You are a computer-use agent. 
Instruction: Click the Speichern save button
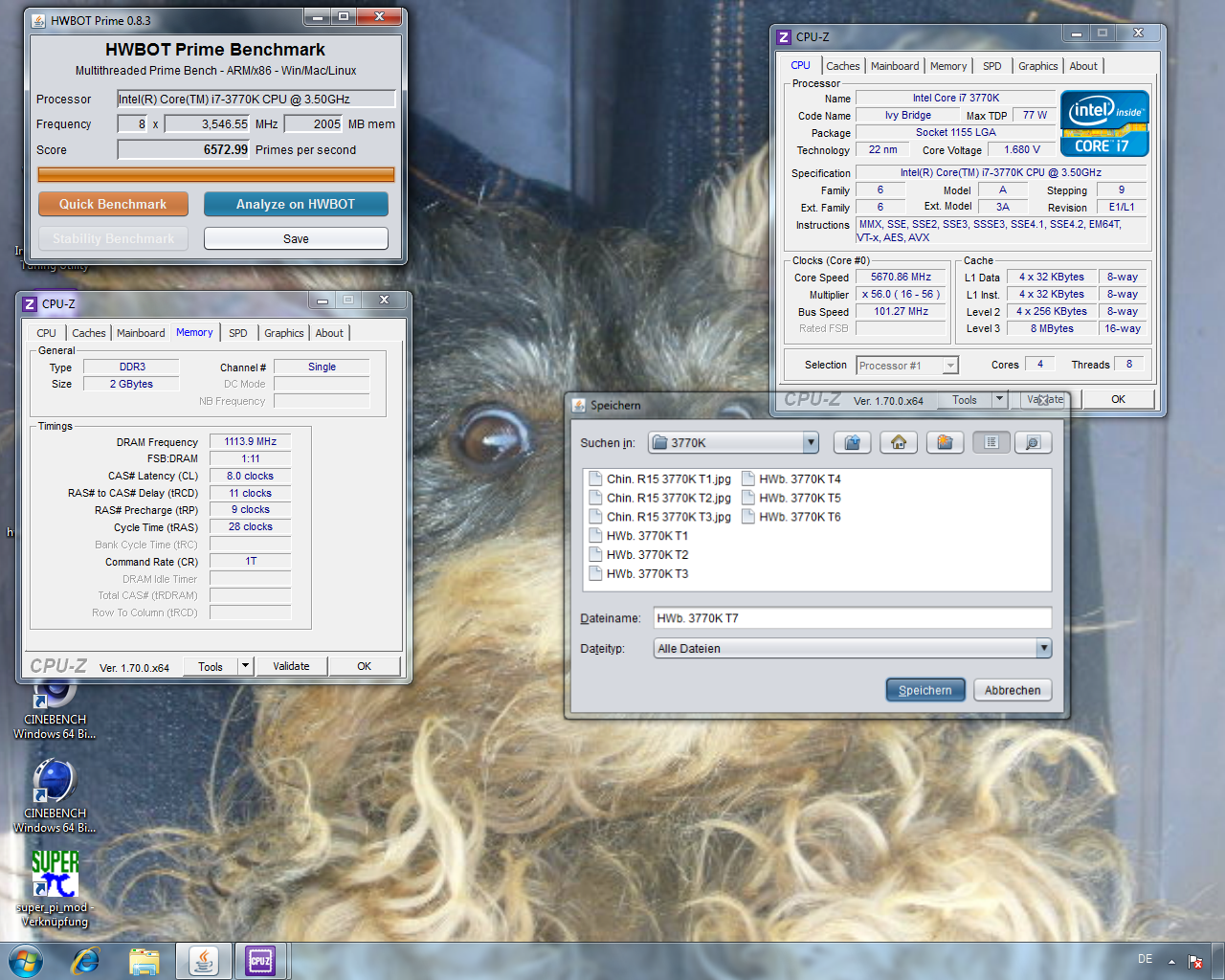924,690
